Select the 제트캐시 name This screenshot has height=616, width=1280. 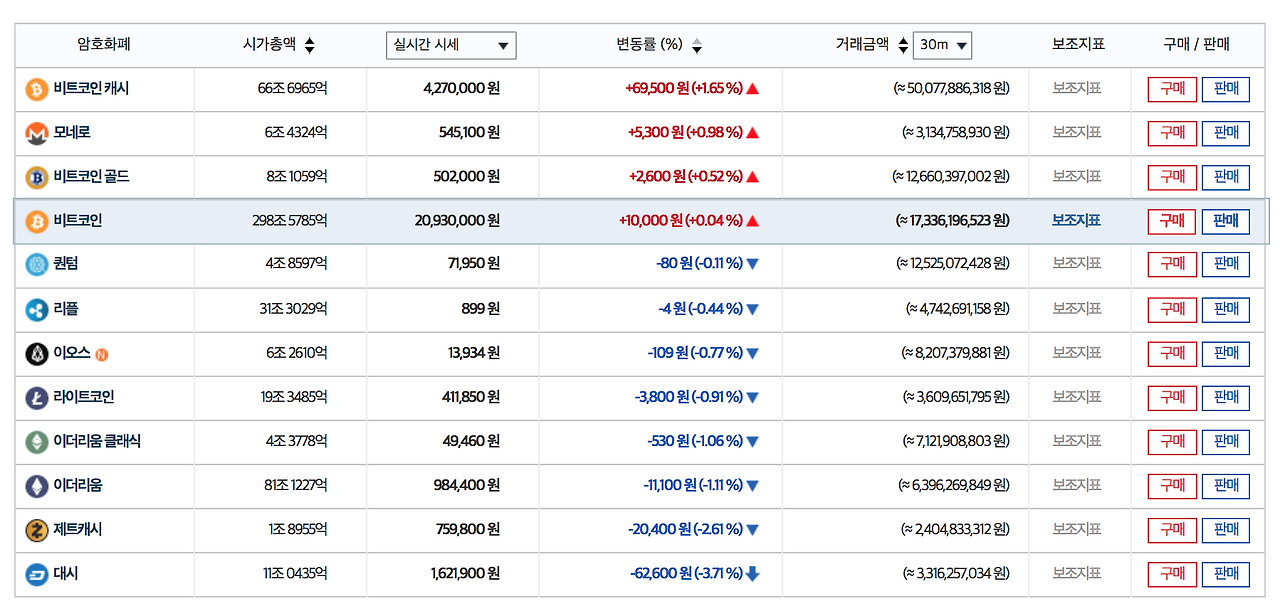78,529
